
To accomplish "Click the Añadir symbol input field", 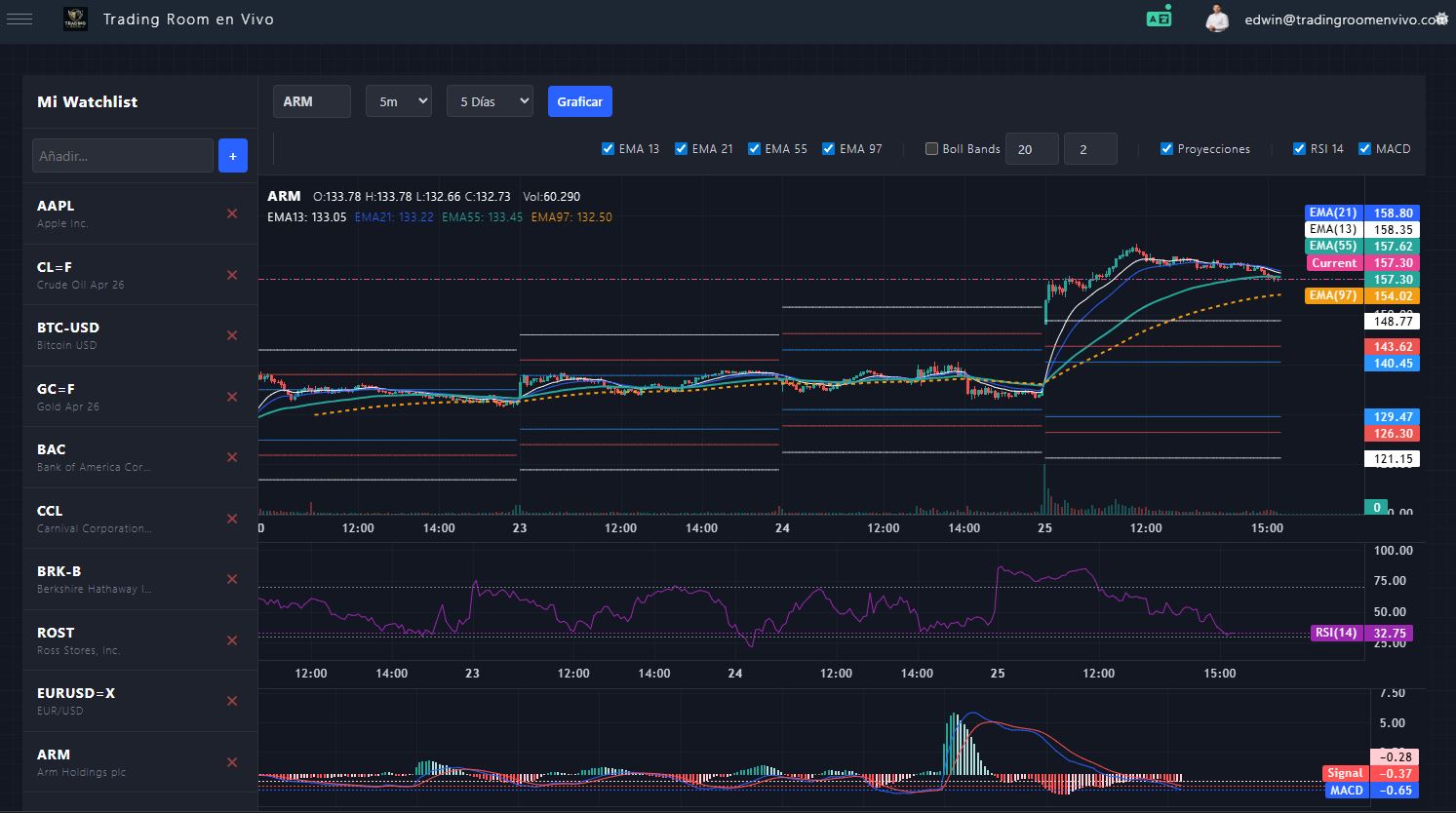I will (123, 156).
